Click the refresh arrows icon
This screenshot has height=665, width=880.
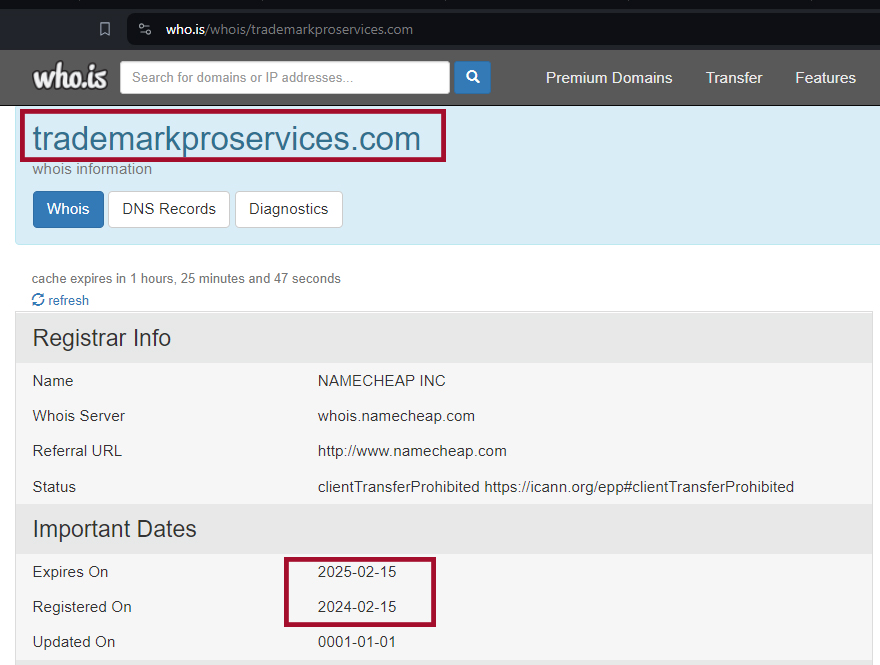pyautogui.click(x=38, y=300)
